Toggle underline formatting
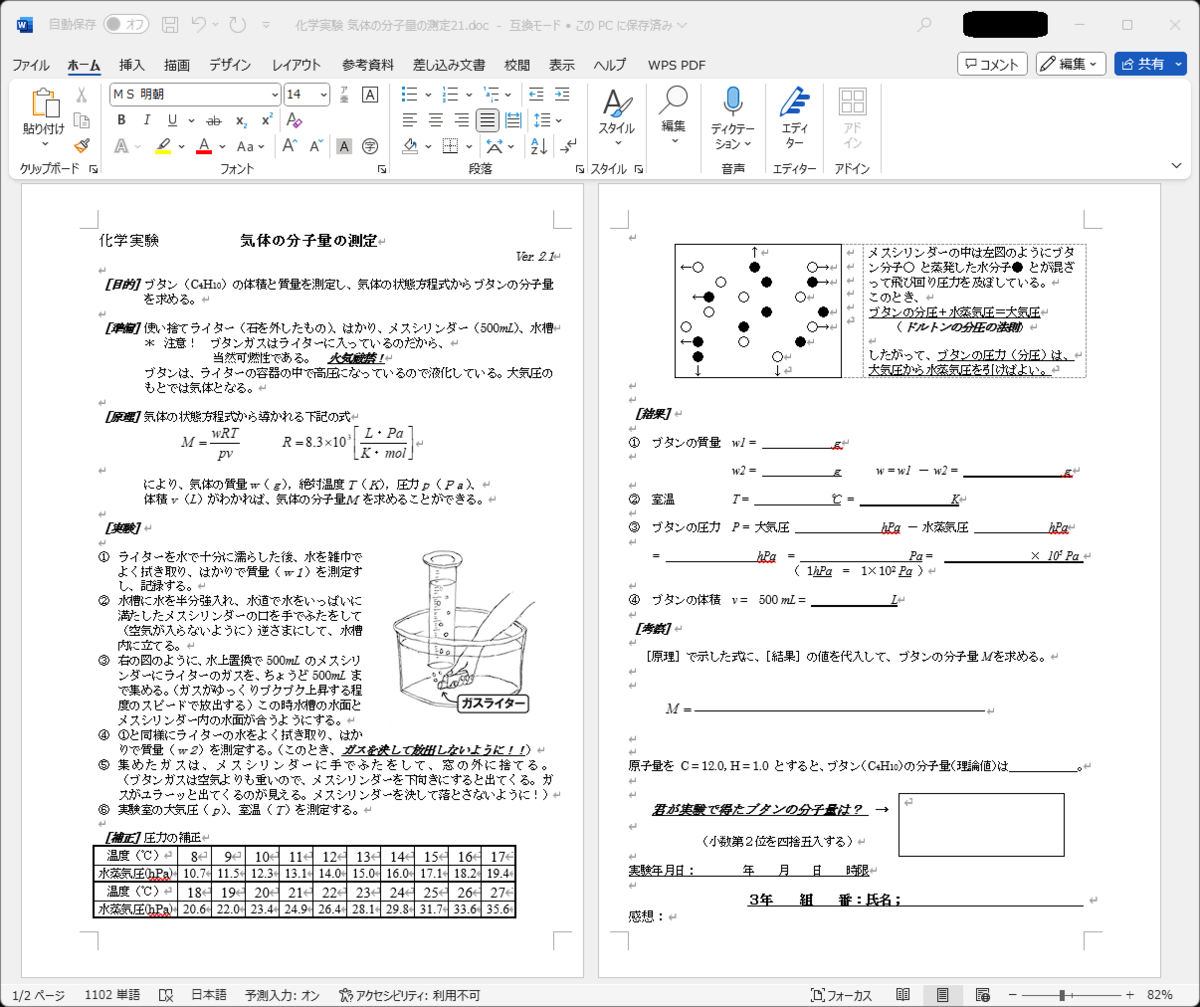The width and height of the screenshot is (1200, 1007). pyautogui.click(x=172, y=120)
